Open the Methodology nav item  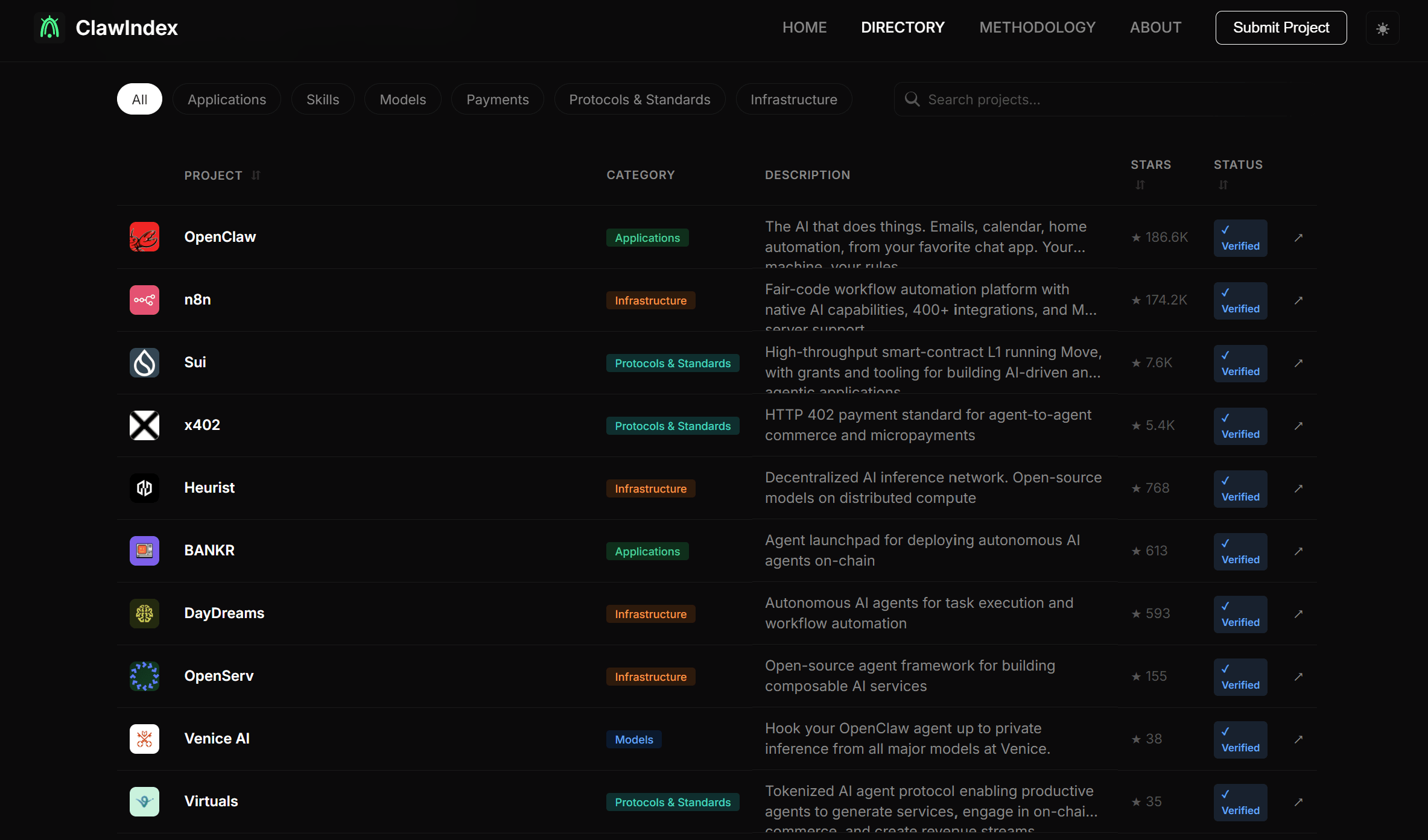coord(1037,28)
